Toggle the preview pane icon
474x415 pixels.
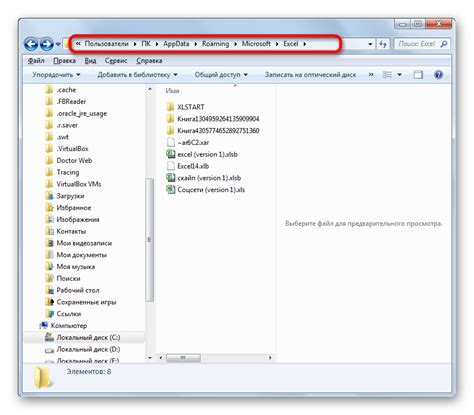pos(418,75)
